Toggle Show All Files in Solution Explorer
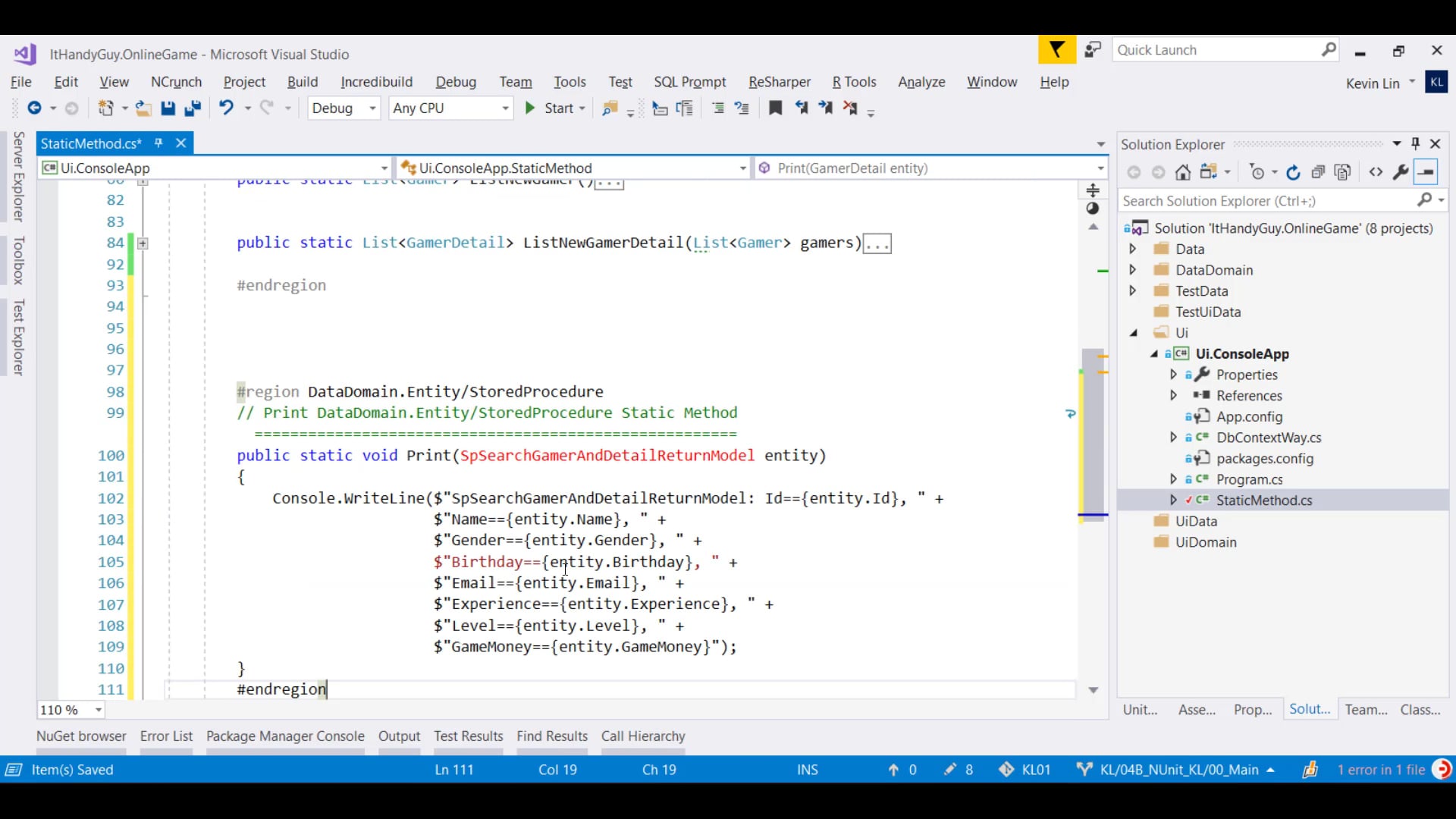 1343,173
